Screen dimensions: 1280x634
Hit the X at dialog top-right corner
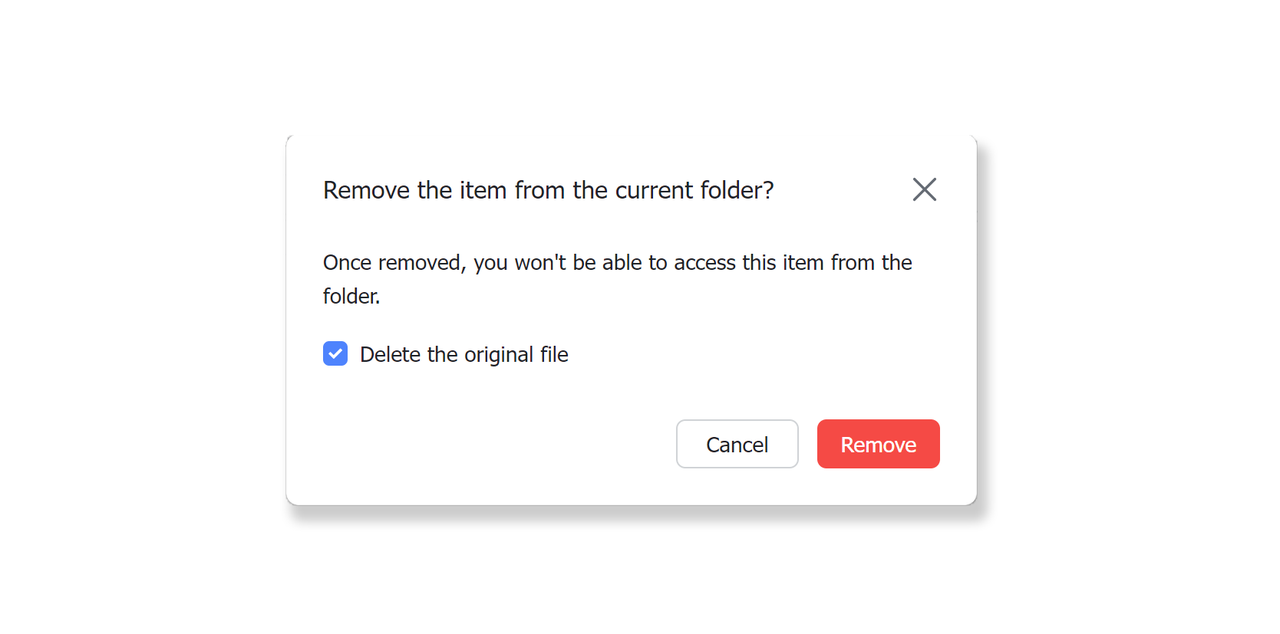tap(924, 189)
